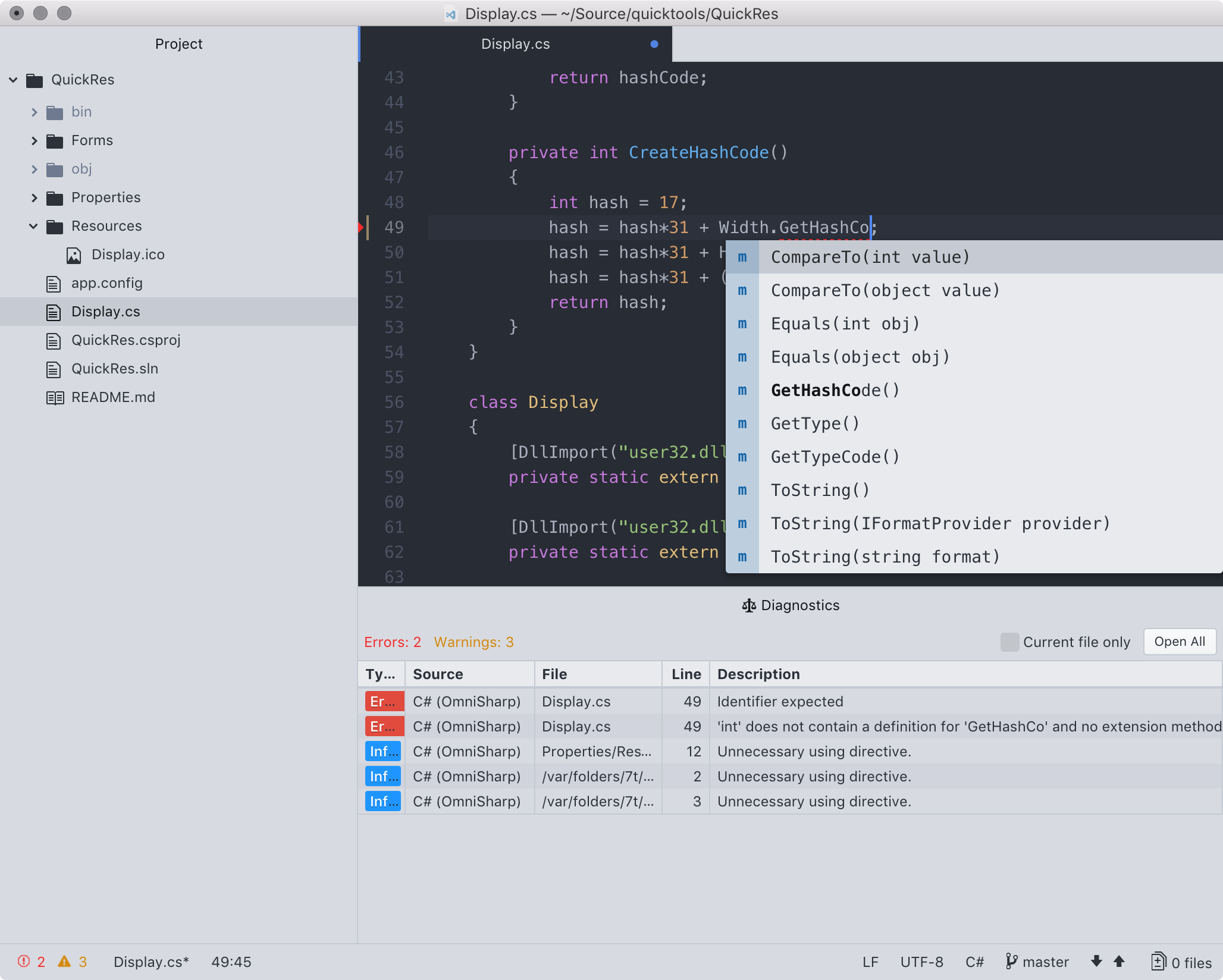Open Display.ico in the project tree
The height and width of the screenshot is (980, 1223).
click(128, 255)
